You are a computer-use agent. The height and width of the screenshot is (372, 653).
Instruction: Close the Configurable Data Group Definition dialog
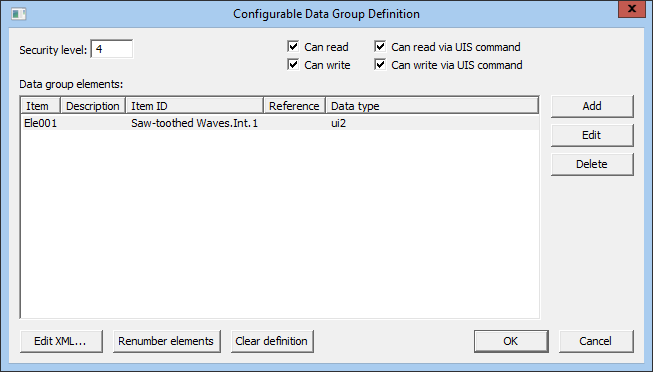pos(631,9)
